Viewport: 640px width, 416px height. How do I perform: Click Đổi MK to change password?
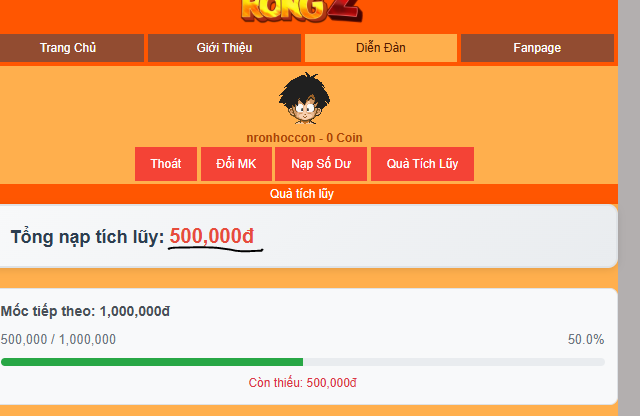(x=236, y=164)
